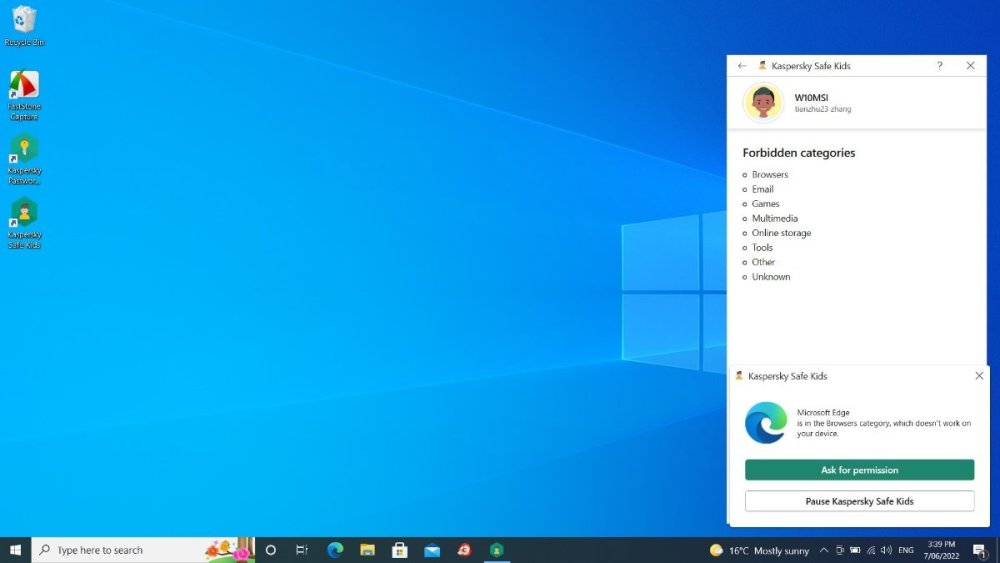Open Microsoft Store from the taskbar
Image resolution: width=1000 pixels, height=563 pixels.
coord(400,550)
